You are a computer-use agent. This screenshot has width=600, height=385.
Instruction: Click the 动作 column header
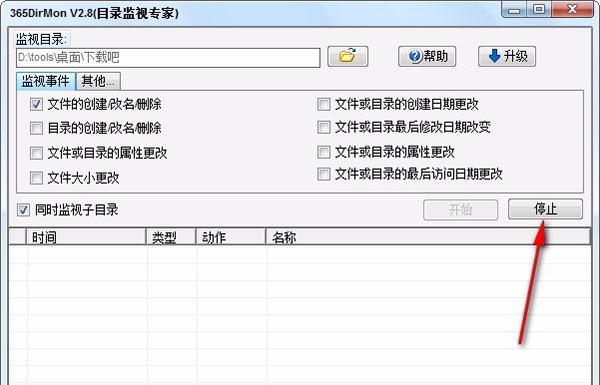pos(231,237)
